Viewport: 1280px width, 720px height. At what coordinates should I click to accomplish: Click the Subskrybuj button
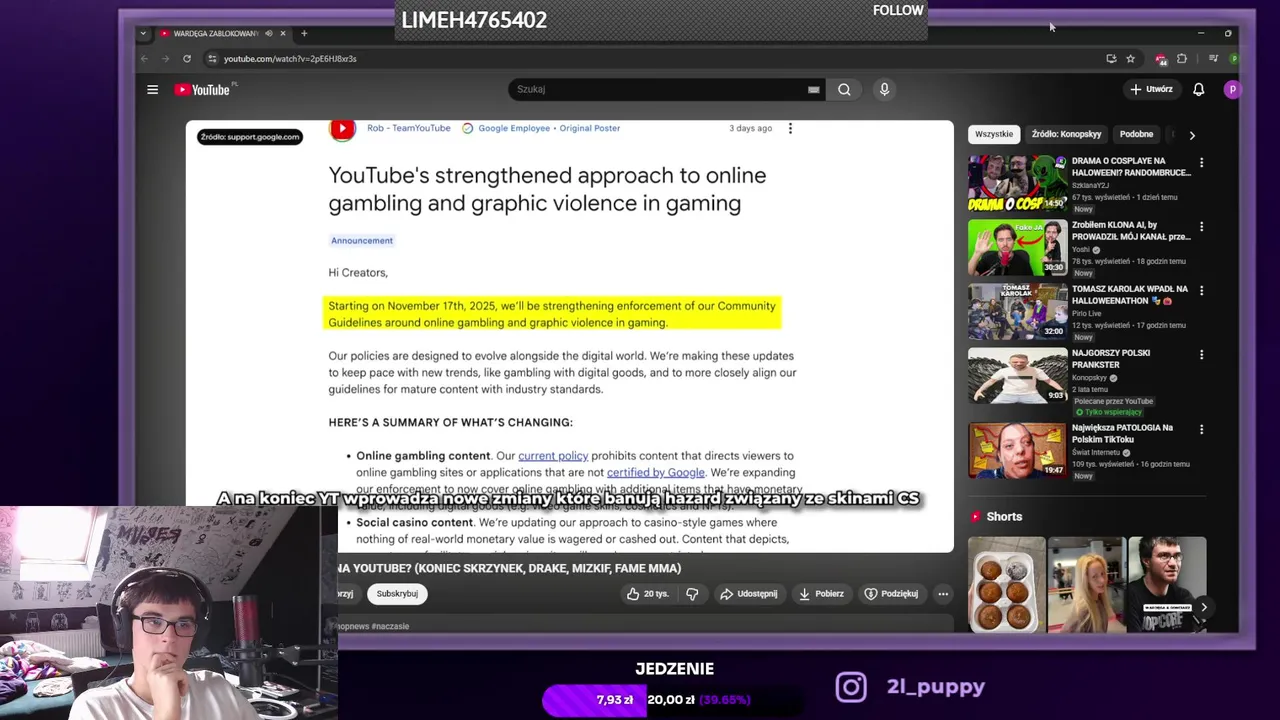pyautogui.click(x=397, y=594)
